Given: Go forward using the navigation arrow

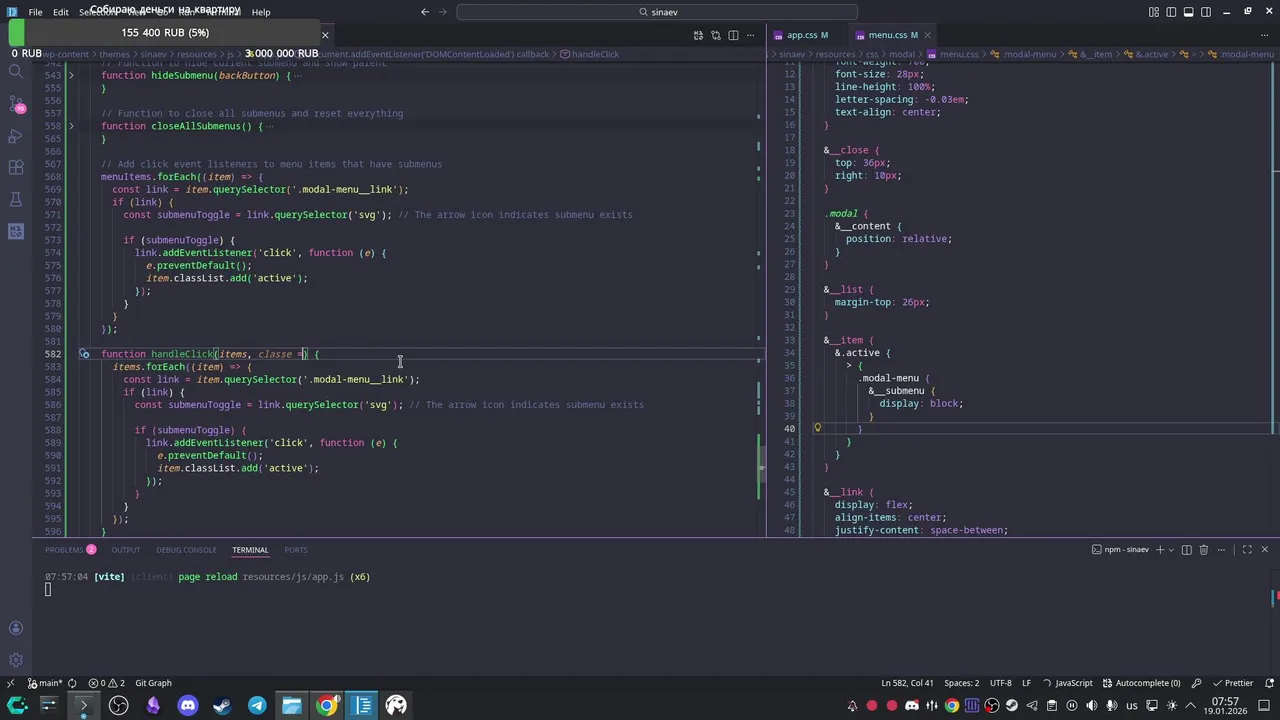Looking at the screenshot, I should tap(444, 12).
